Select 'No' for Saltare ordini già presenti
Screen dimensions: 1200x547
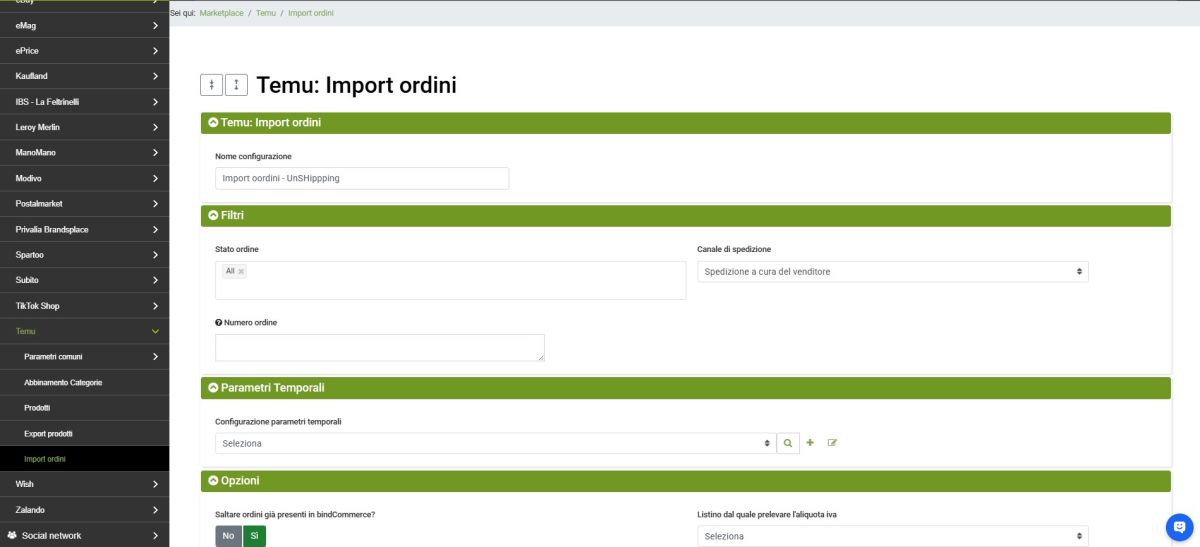(228, 536)
